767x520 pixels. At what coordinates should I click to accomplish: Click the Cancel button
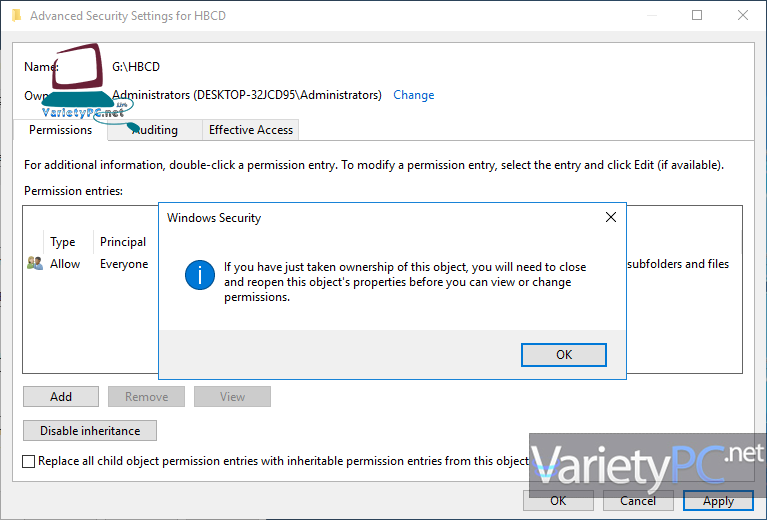tap(638, 501)
